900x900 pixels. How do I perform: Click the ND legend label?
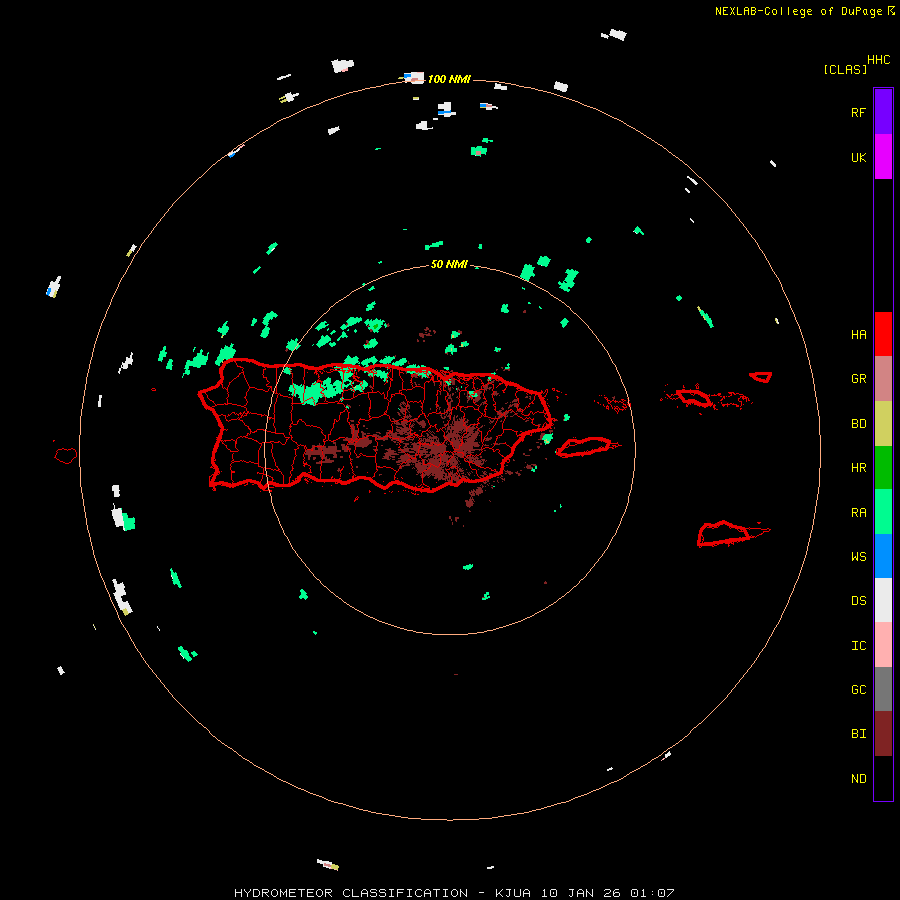click(x=858, y=778)
